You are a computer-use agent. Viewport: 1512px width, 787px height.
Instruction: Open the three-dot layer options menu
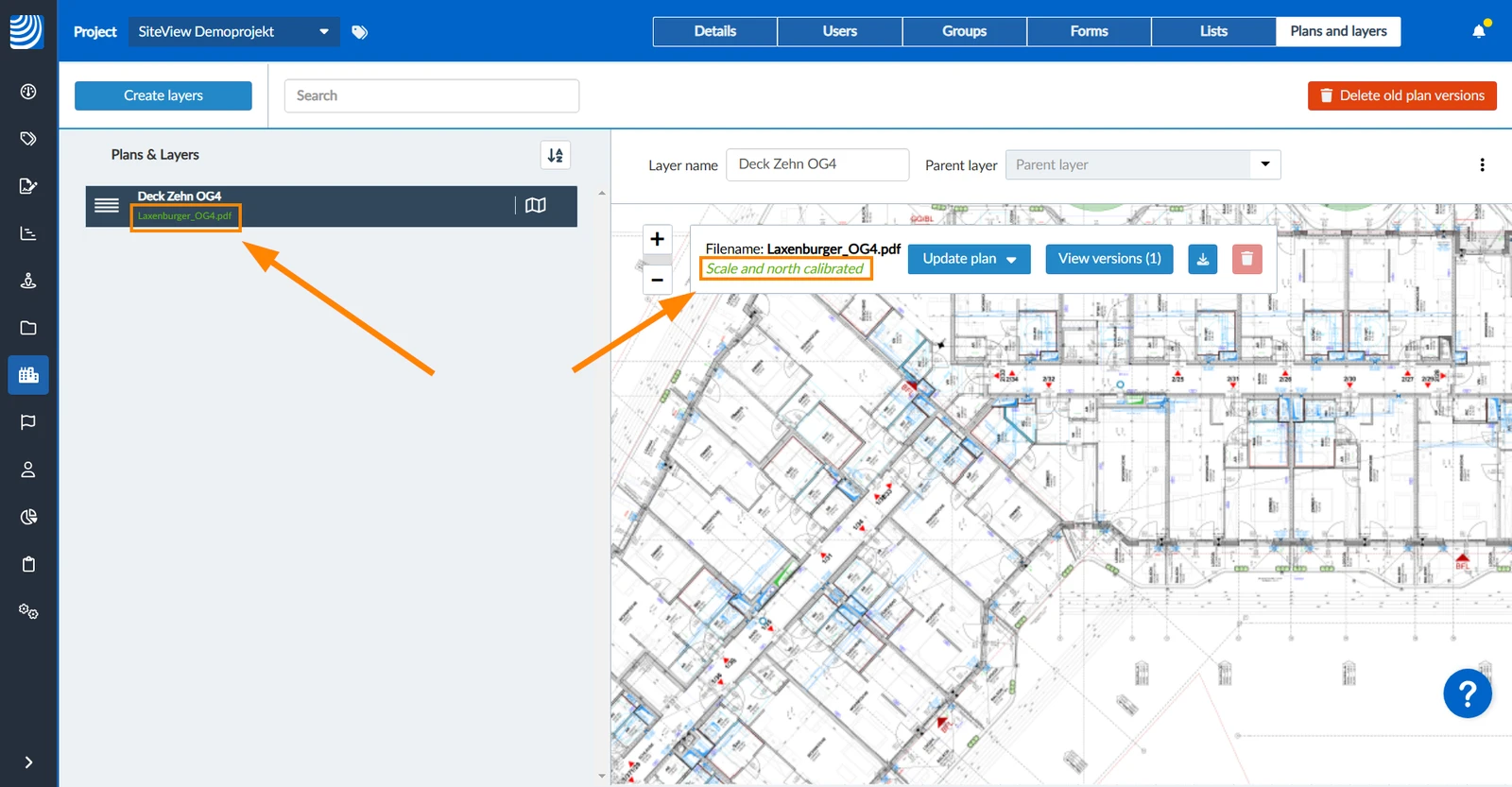tap(1482, 164)
